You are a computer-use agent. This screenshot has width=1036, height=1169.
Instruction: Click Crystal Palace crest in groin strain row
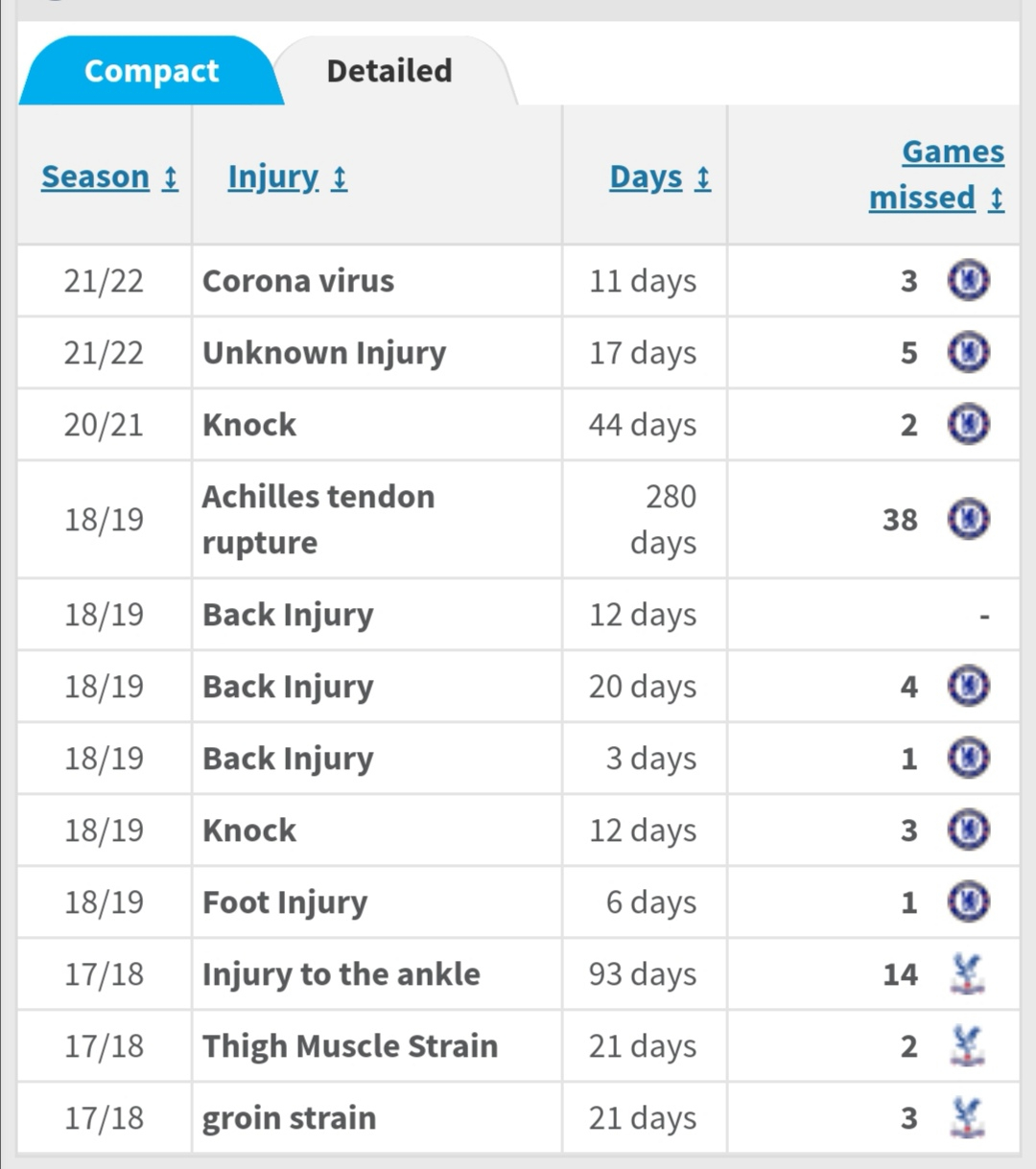pyautogui.click(x=967, y=1118)
